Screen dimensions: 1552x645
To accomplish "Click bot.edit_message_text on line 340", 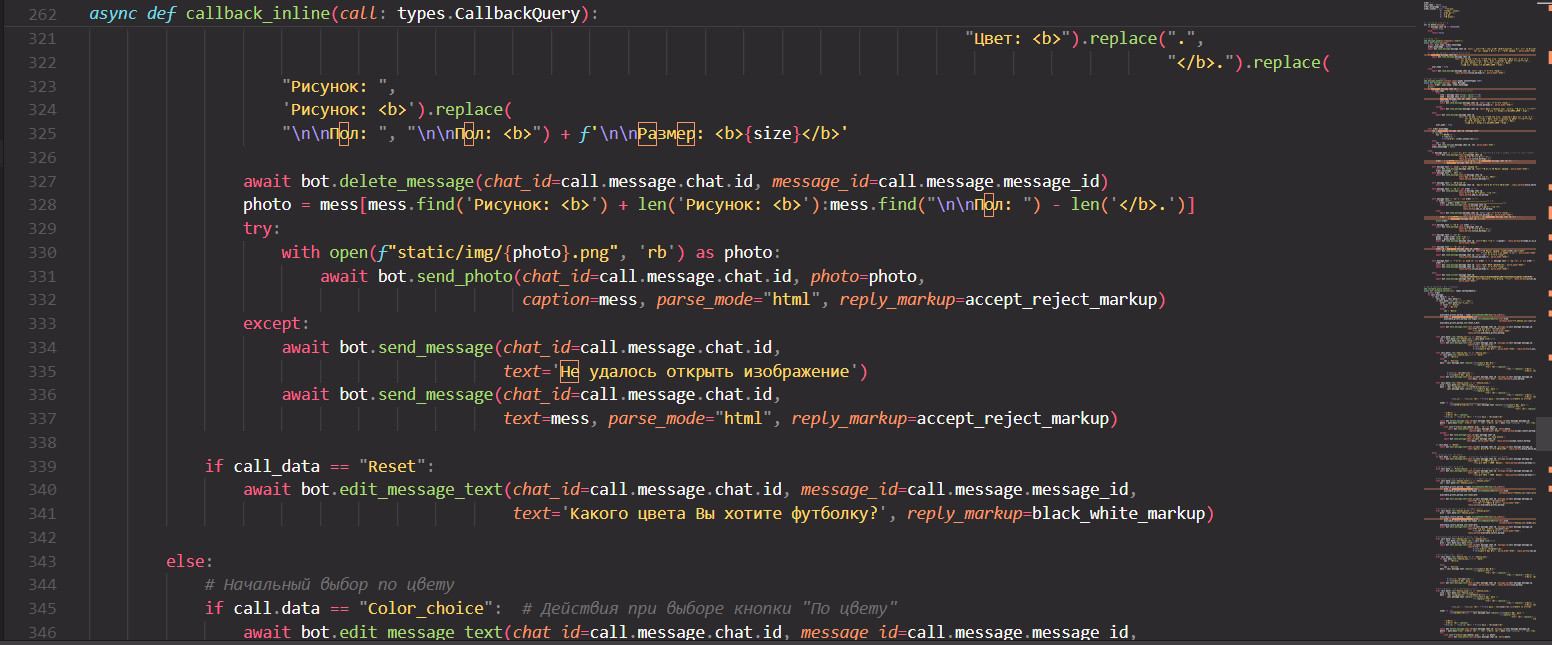I will pos(402,490).
